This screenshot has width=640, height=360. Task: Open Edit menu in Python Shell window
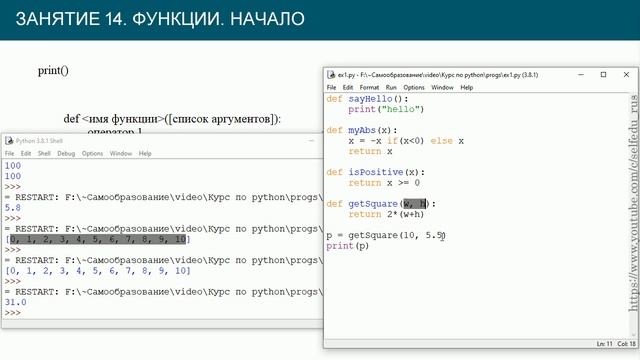point(26,153)
